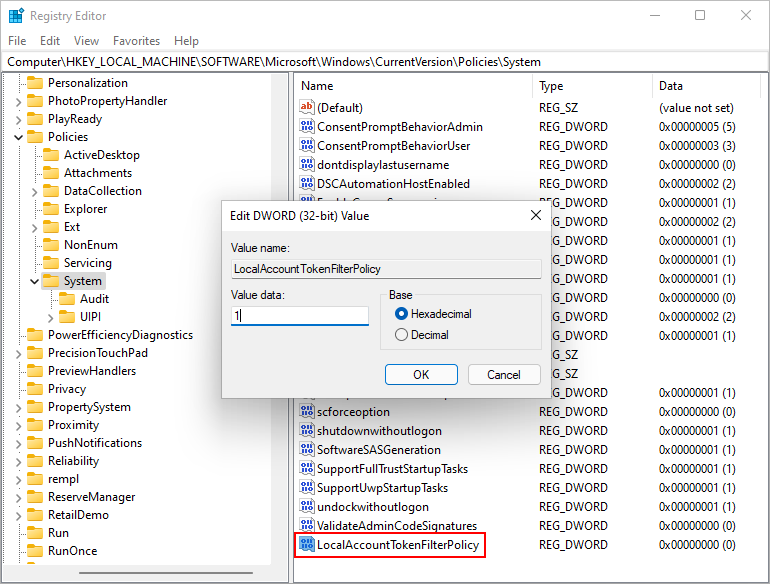Click the ActiveDesktop folder icon
The image size is (770, 584).
51,155
